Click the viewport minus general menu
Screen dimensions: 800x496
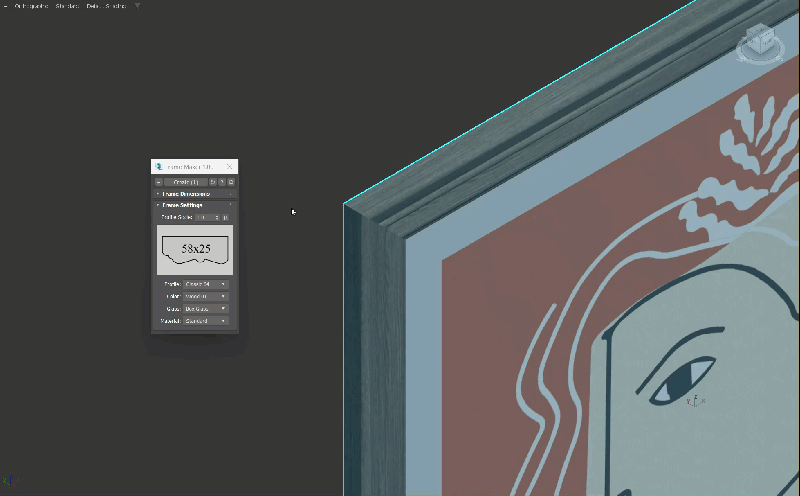click(6, 6)
